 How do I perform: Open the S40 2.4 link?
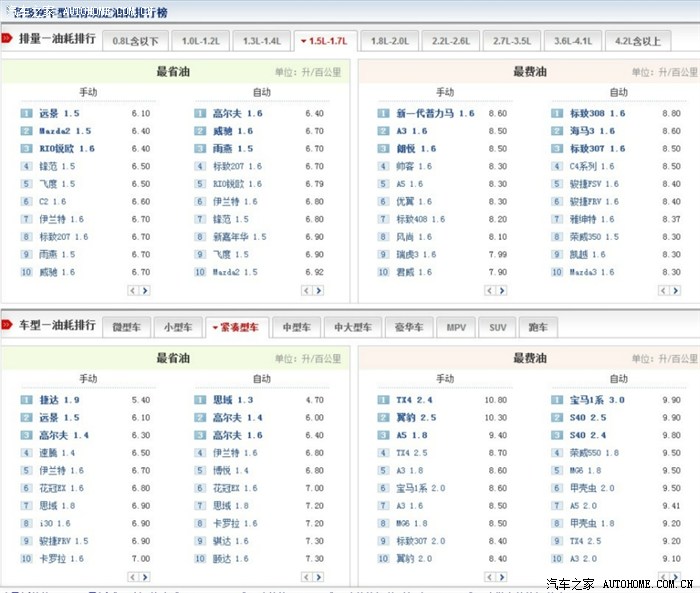(588, 435)
